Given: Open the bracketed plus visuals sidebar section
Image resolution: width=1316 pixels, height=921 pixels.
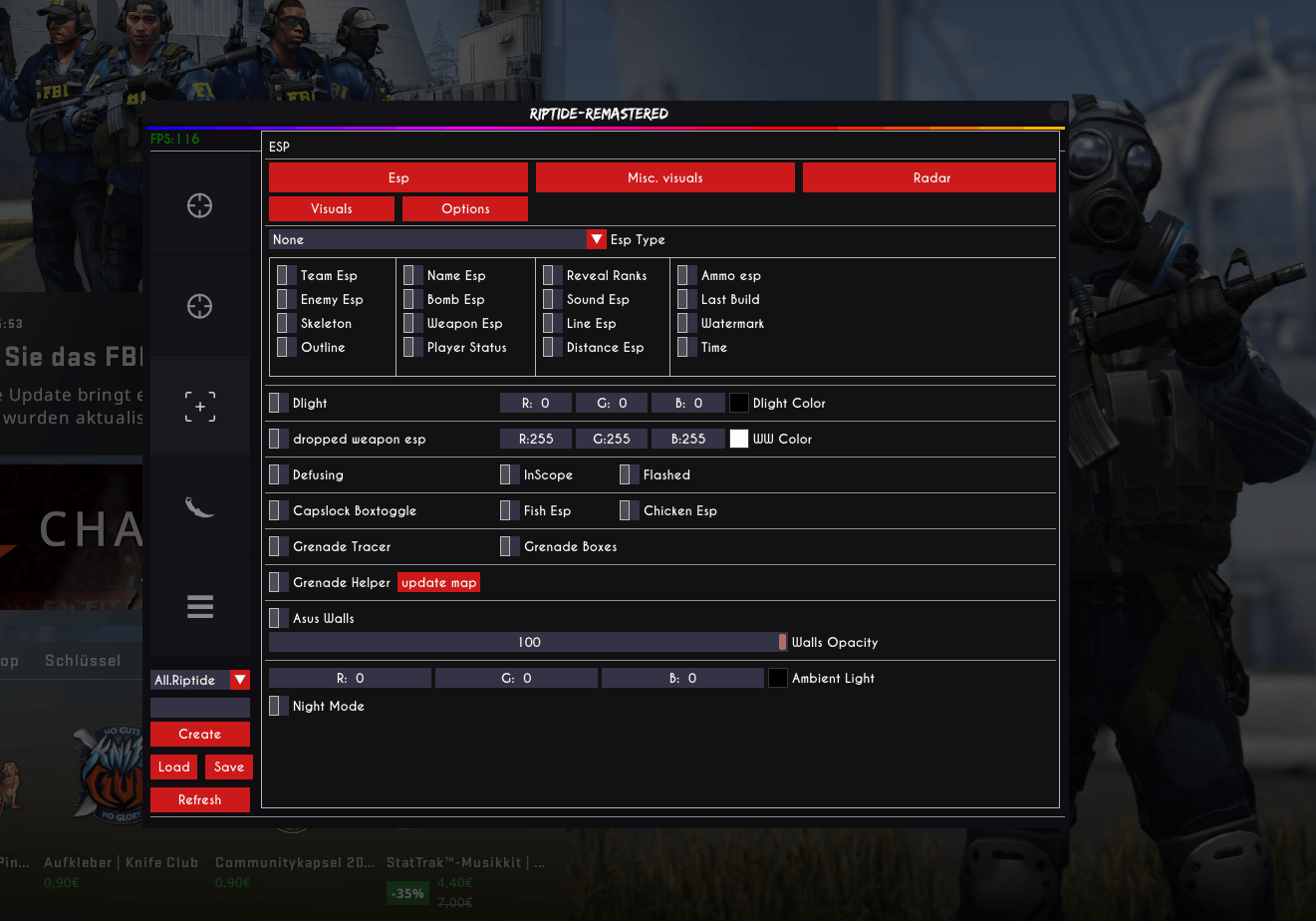Looking at the screenshot, I should point(200,407).
